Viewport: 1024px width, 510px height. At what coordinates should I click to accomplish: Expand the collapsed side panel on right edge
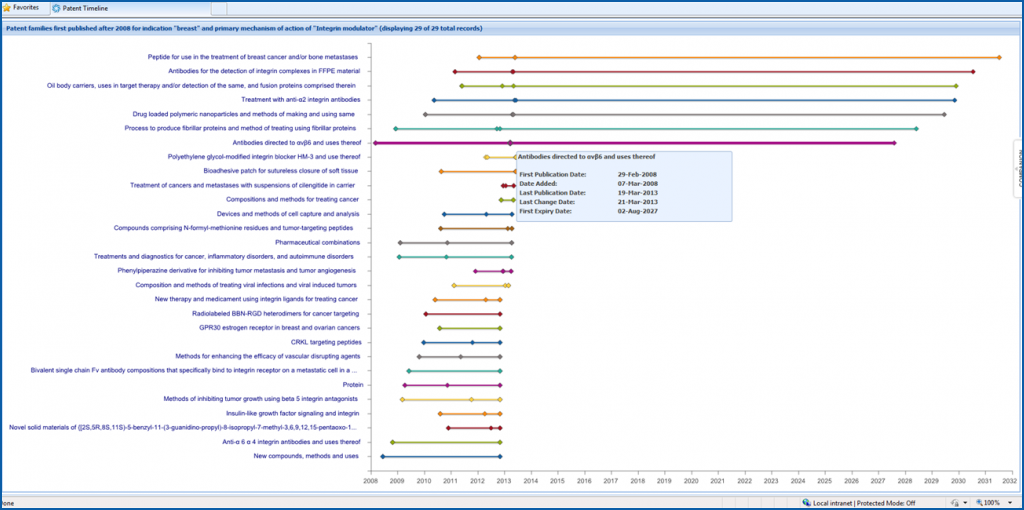[1018, 170]
